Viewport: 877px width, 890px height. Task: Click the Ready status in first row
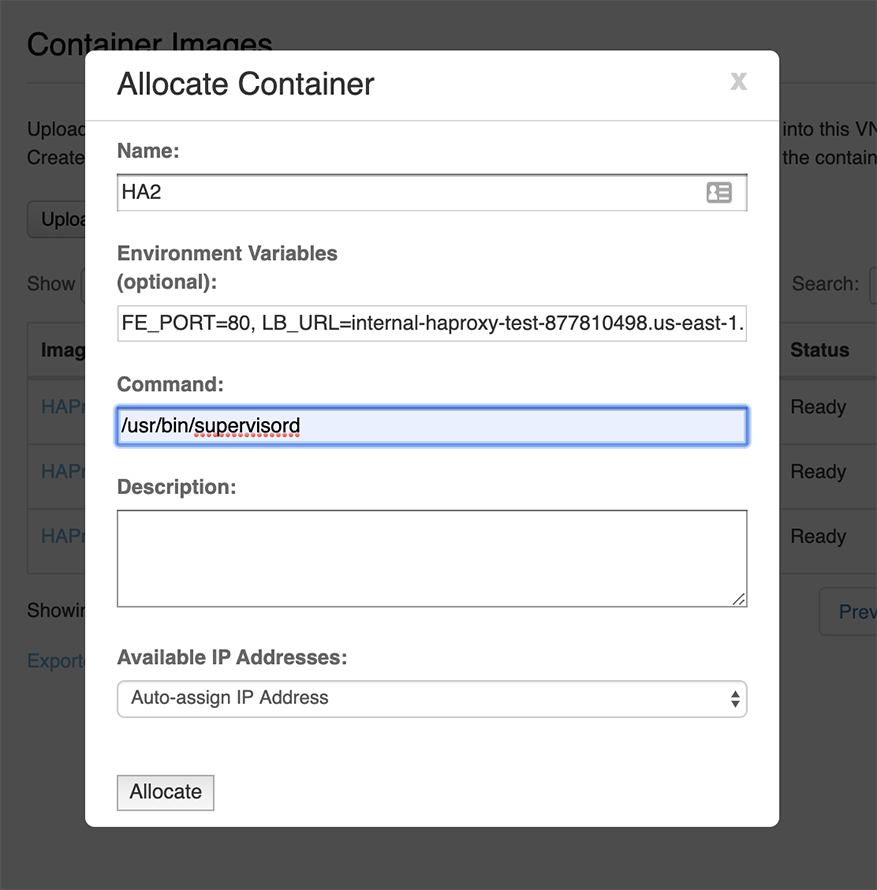tap(818, 407)
